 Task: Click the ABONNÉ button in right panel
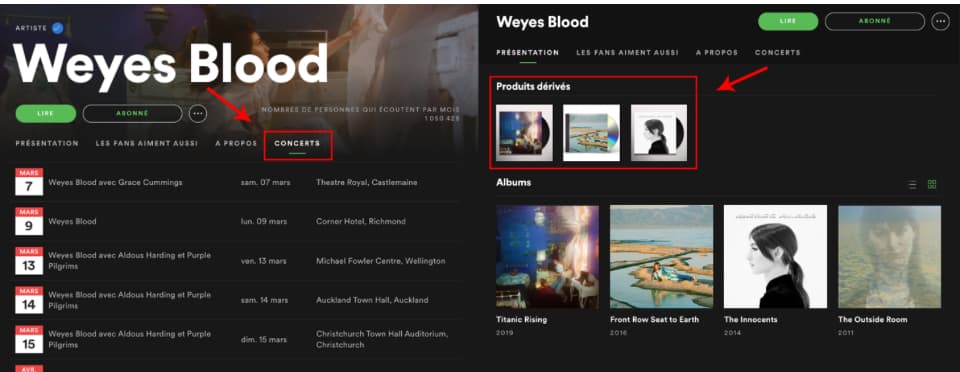point(874,21)
